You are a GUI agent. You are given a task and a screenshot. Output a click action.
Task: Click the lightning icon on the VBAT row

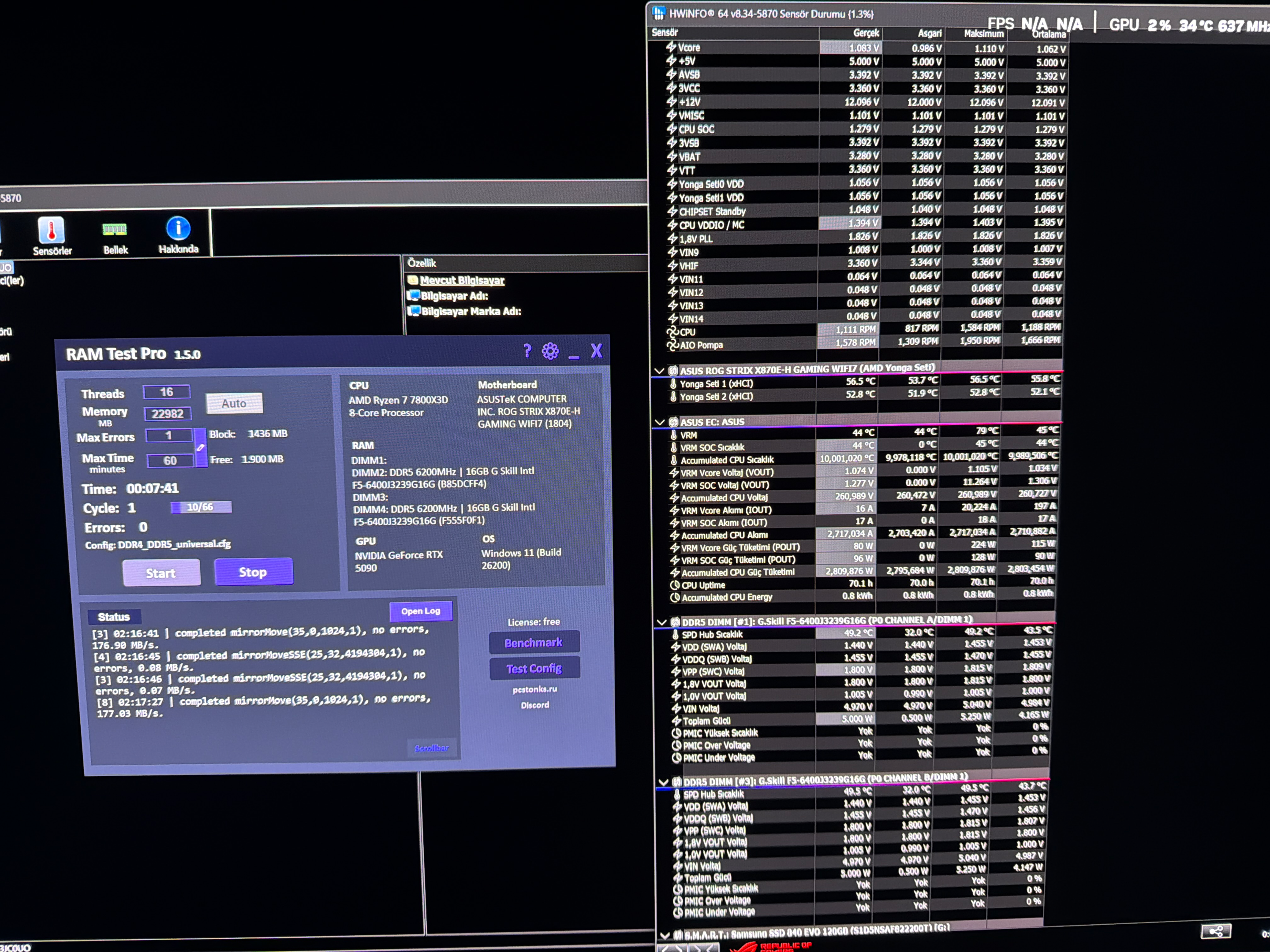click(x=672, y=156)
